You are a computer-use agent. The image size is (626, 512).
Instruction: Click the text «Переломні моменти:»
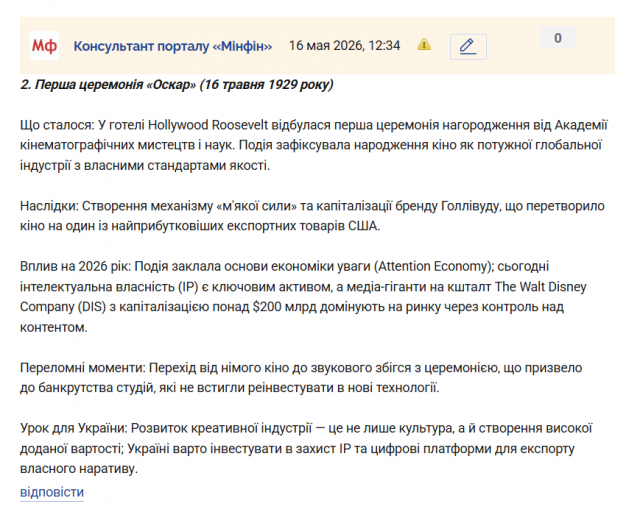83,368
